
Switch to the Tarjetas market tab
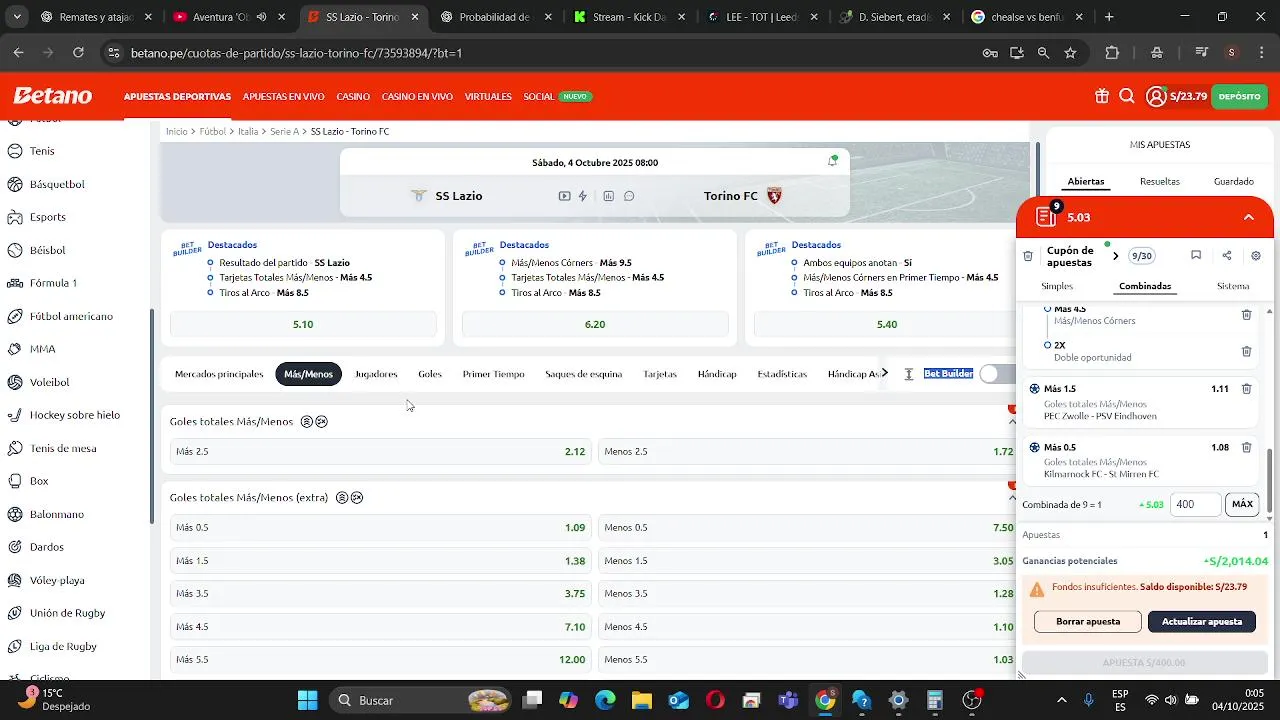[660, 374]
